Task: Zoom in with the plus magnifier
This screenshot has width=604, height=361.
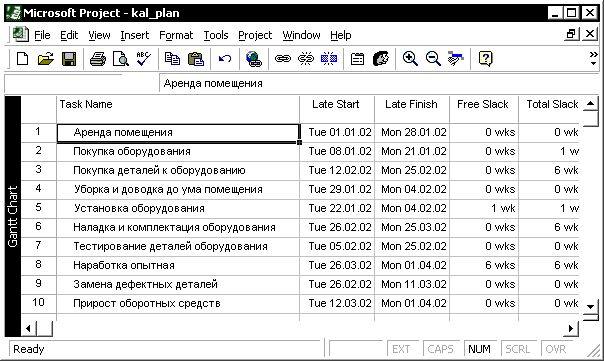Action: (x=410, y=59)
